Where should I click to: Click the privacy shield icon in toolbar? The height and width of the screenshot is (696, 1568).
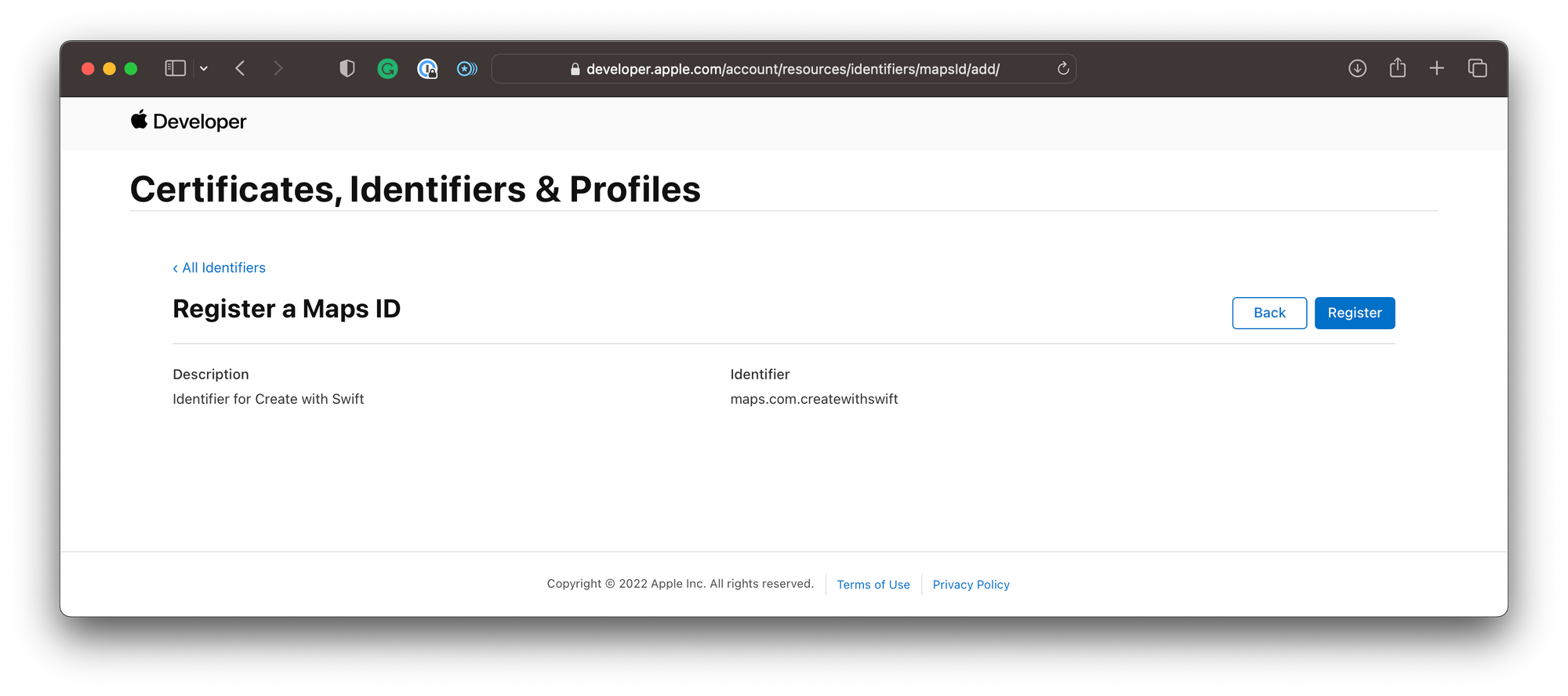click(346, 68)
